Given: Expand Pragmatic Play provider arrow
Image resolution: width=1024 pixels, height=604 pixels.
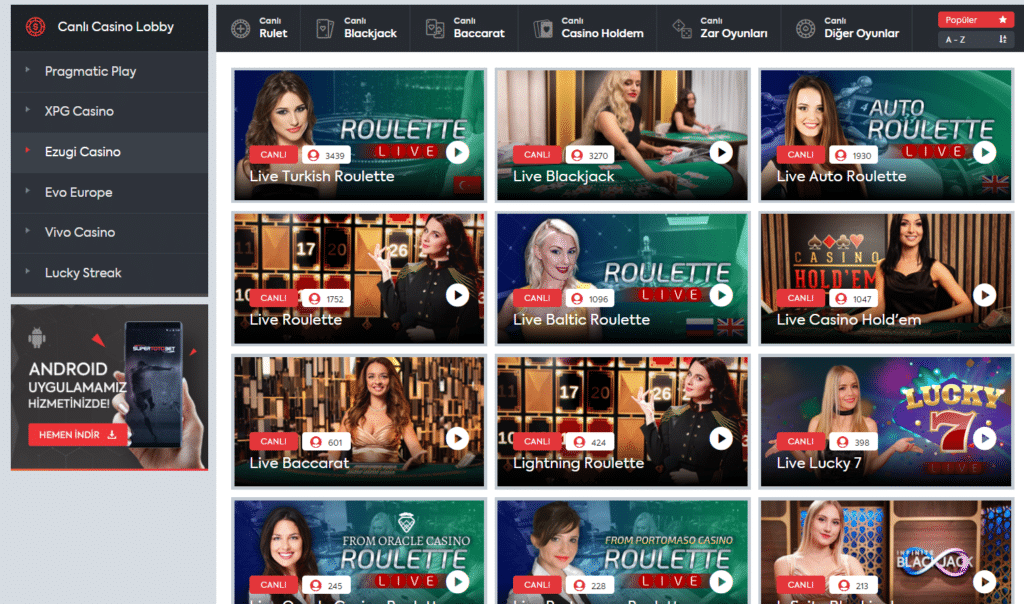Looking at the screenshot, I should pos(27,69).
